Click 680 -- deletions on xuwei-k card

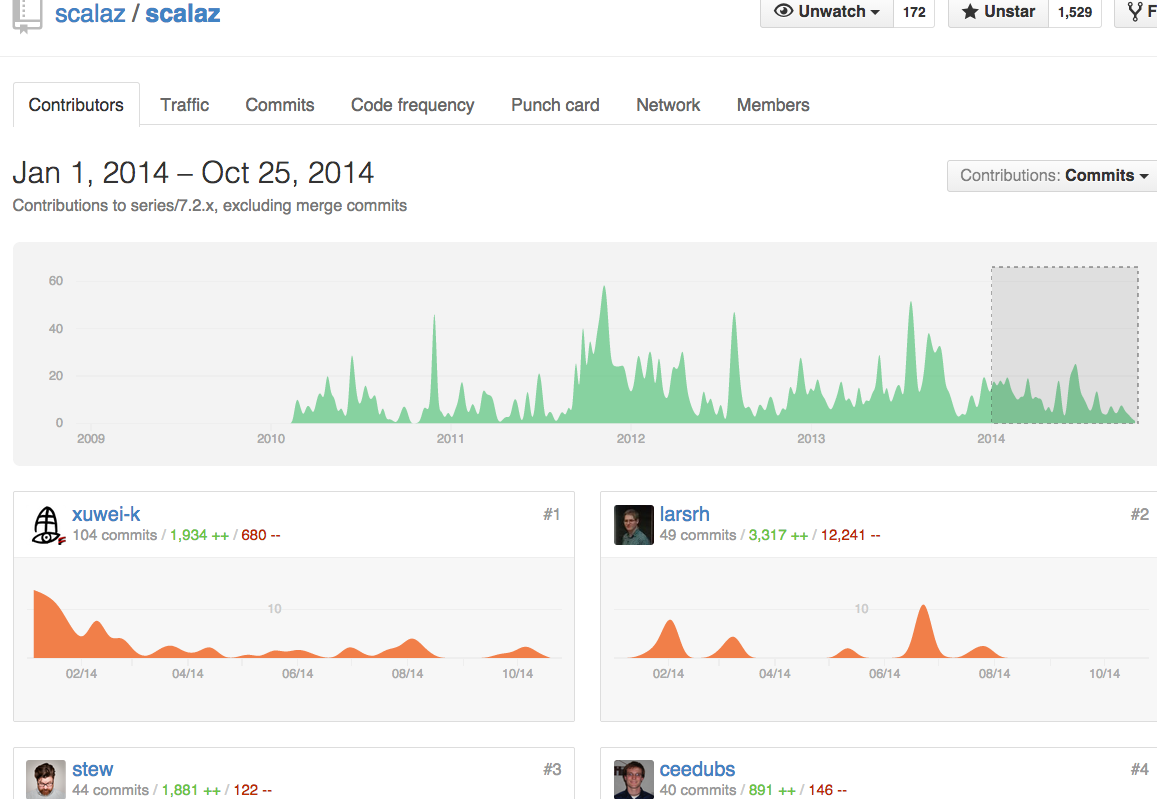[260, 535]
